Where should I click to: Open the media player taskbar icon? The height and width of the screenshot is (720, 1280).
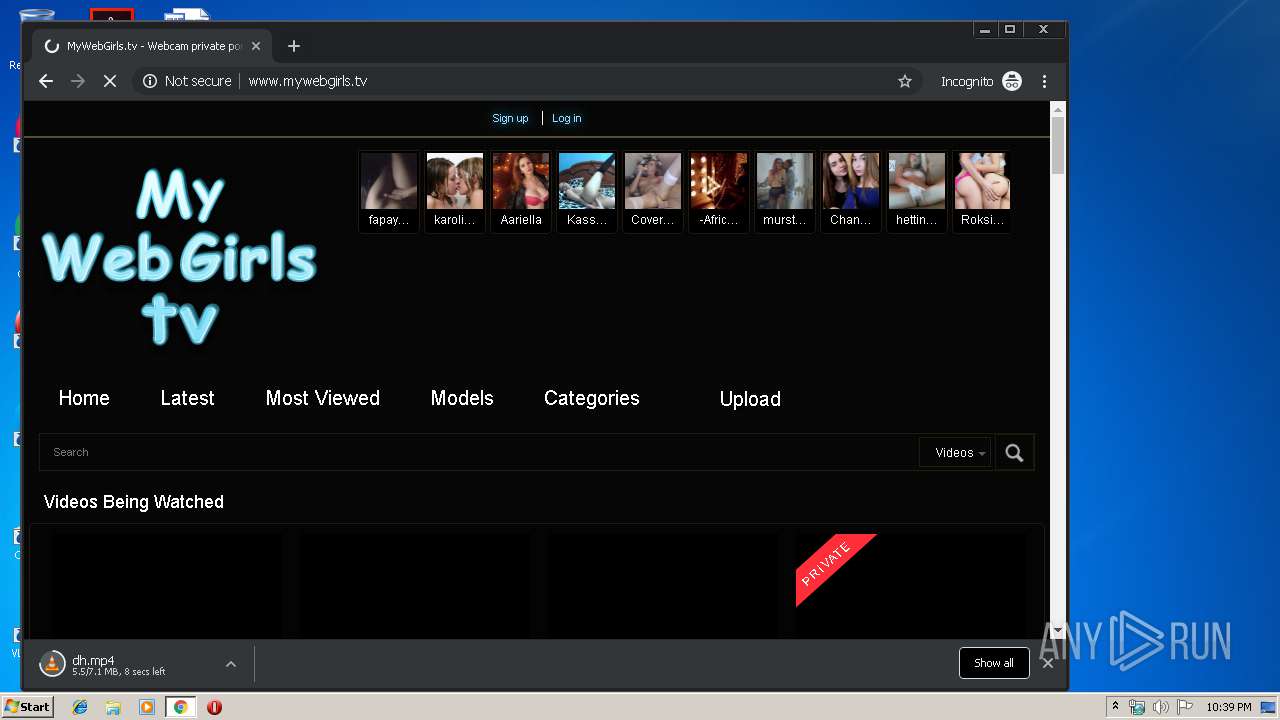click(147, 707)
